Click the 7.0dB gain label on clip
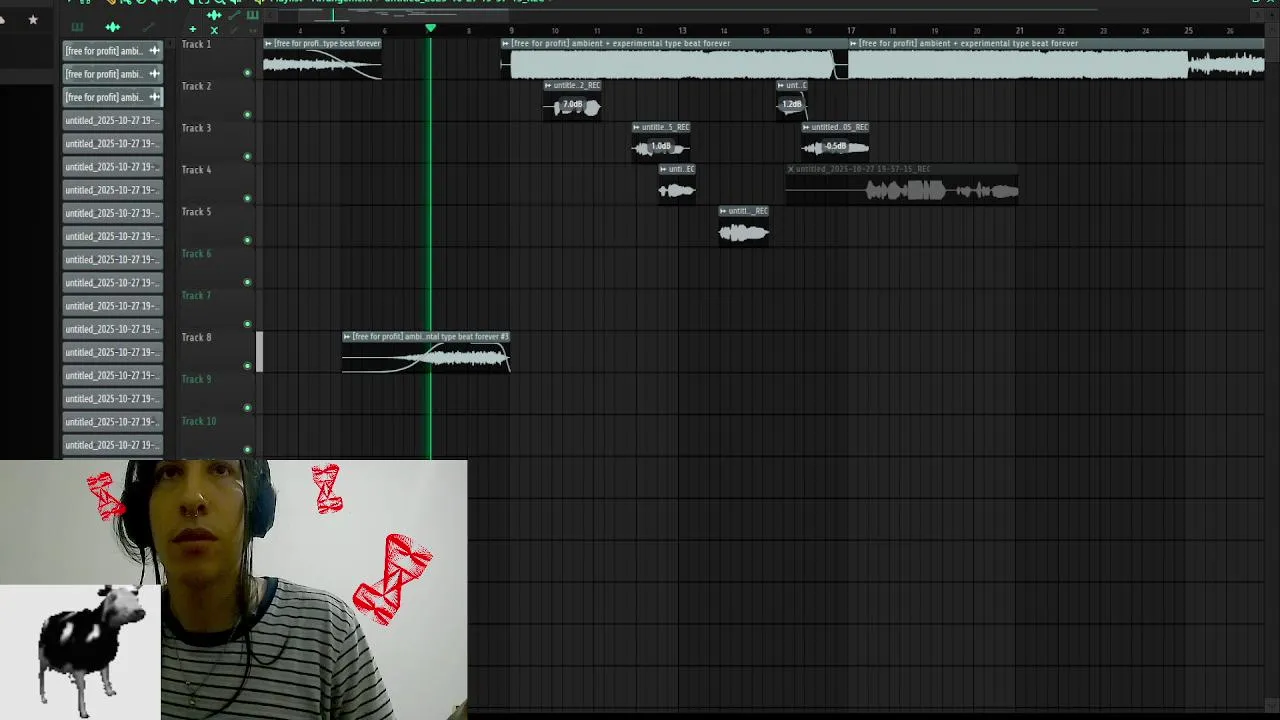The image size is (1280, 720). [572, 105]
